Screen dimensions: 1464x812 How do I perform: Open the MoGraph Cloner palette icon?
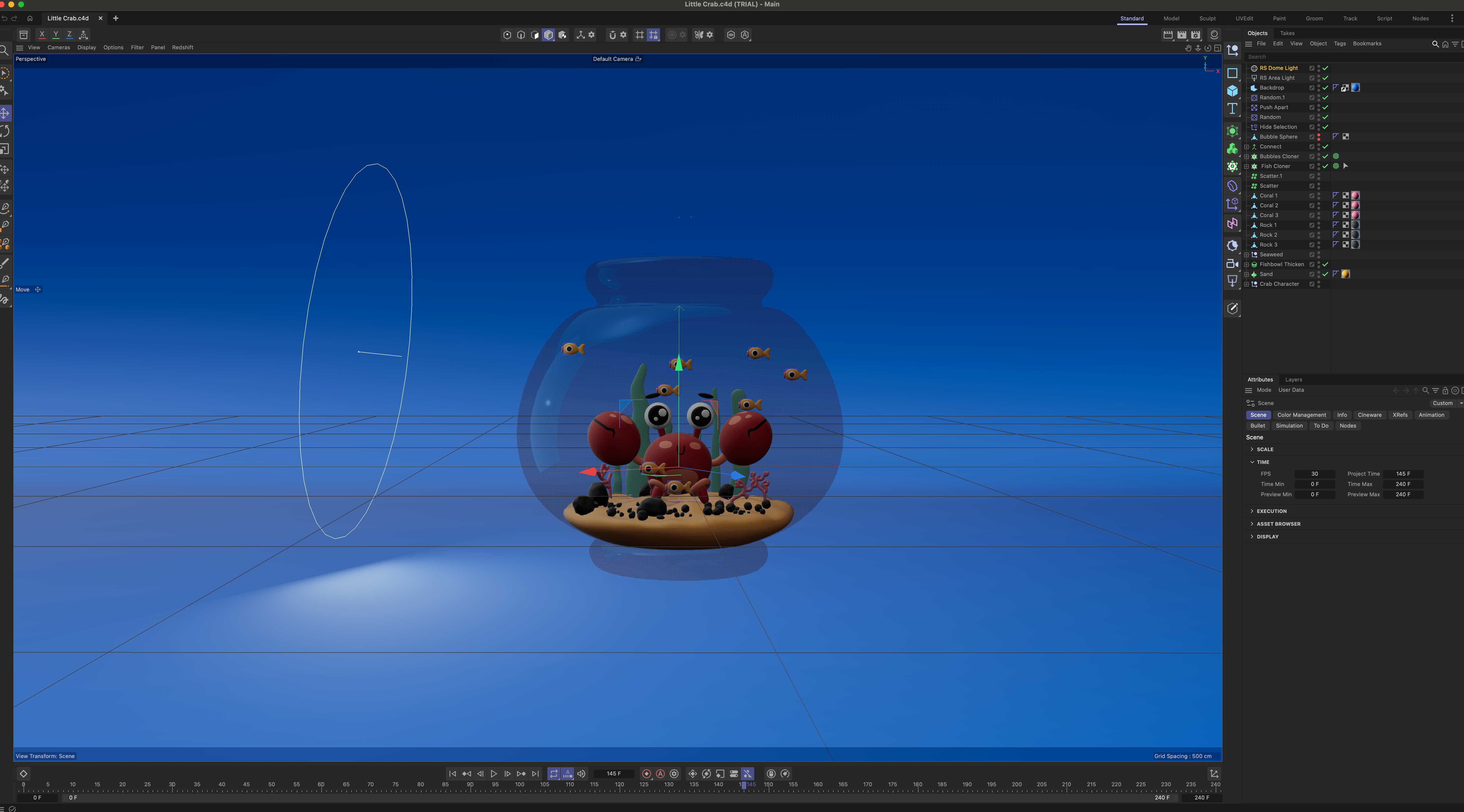pyautogui.click(x=1232, y=167)
